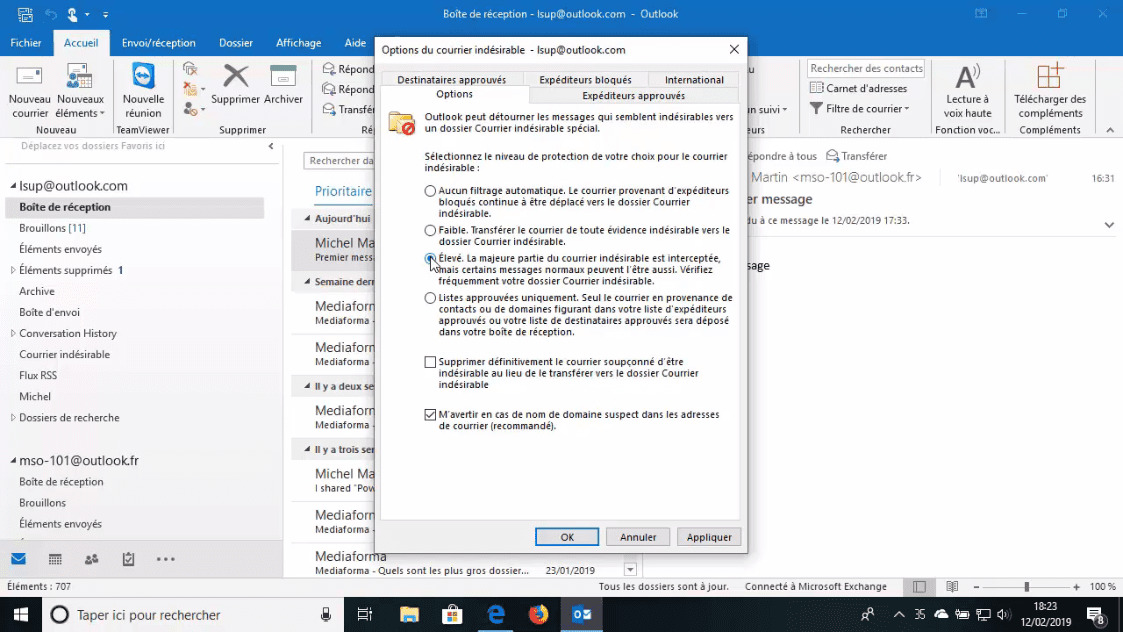Click zoom in plus button
1123x632 pixels.
(x=1076, y=587)
